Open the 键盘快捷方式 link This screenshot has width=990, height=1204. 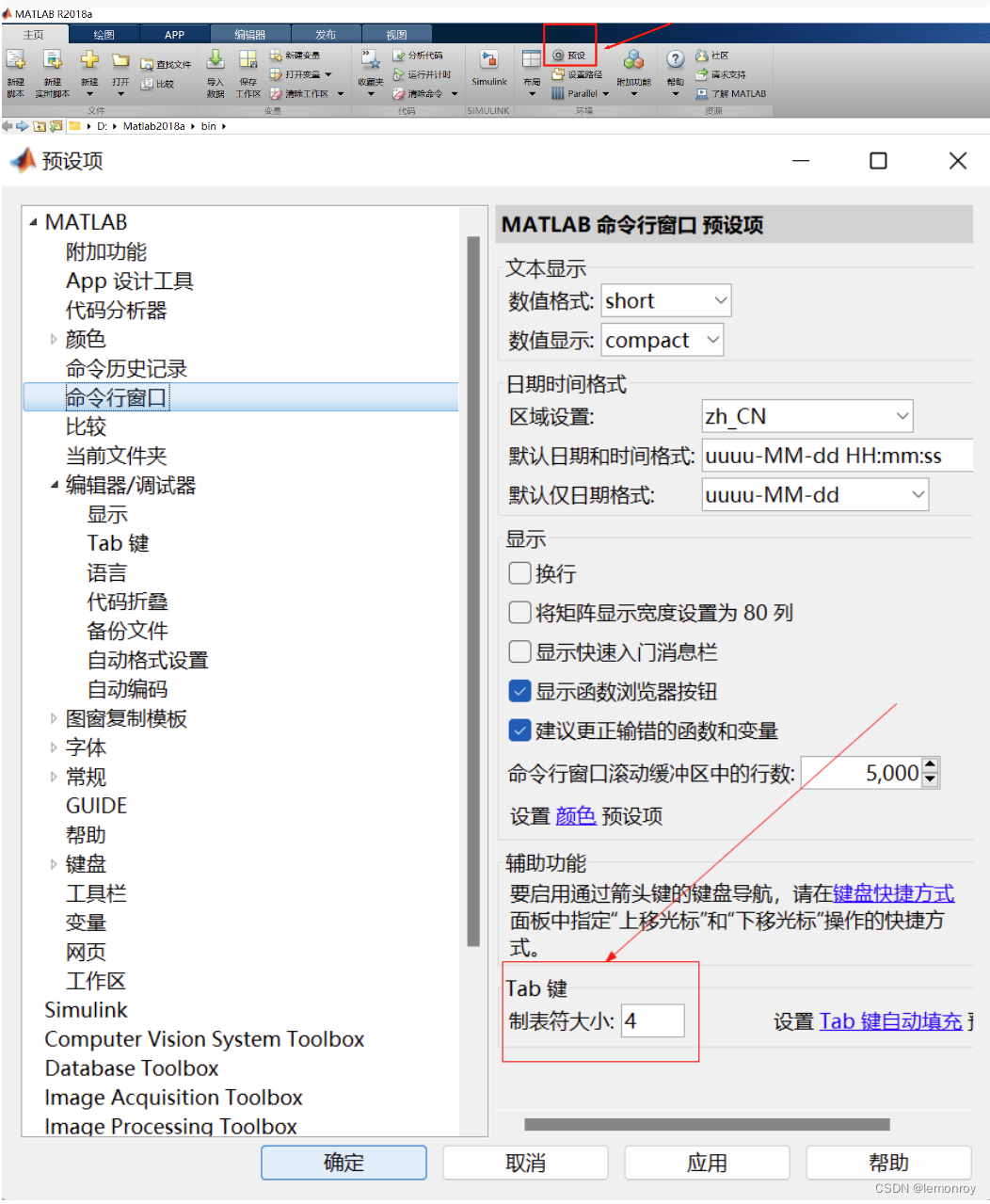[x=893, y=892]
